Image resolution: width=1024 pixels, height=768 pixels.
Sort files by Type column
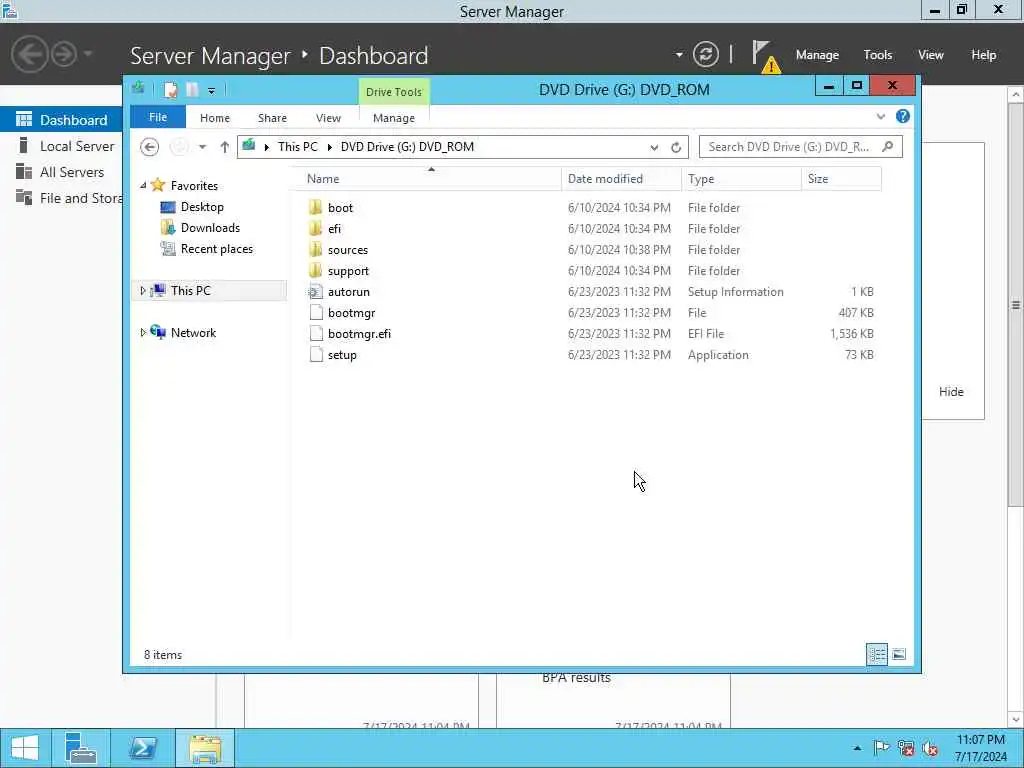[x=741, y=179]
